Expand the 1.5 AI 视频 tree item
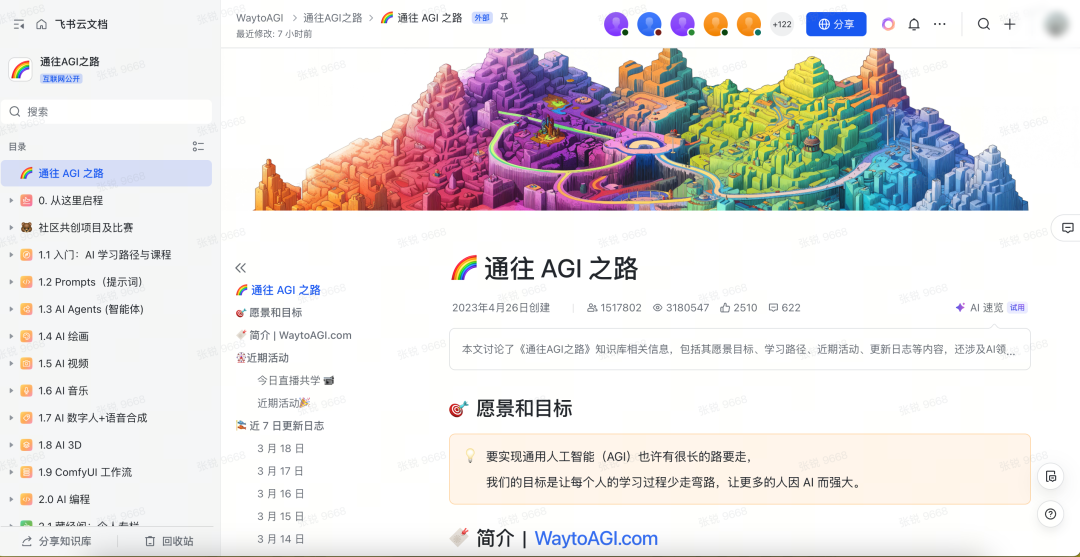1080x557 pixels. point(10,364)
